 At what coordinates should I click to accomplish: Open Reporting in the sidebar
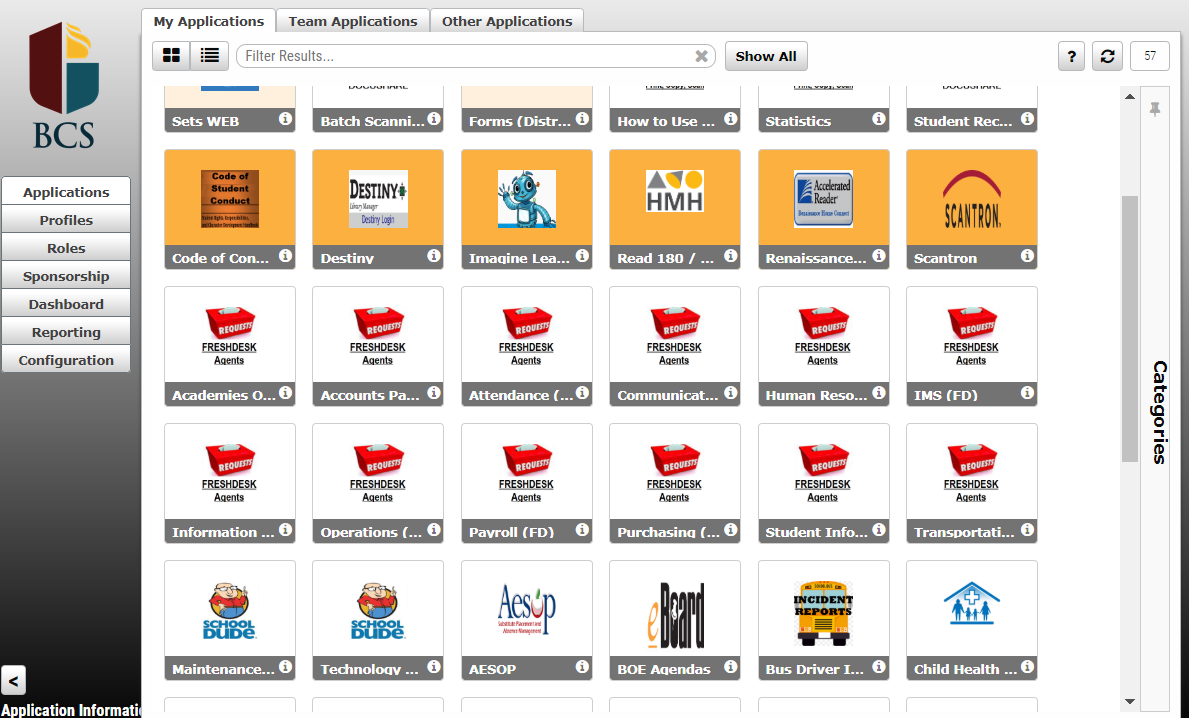(x=66, y=332)
